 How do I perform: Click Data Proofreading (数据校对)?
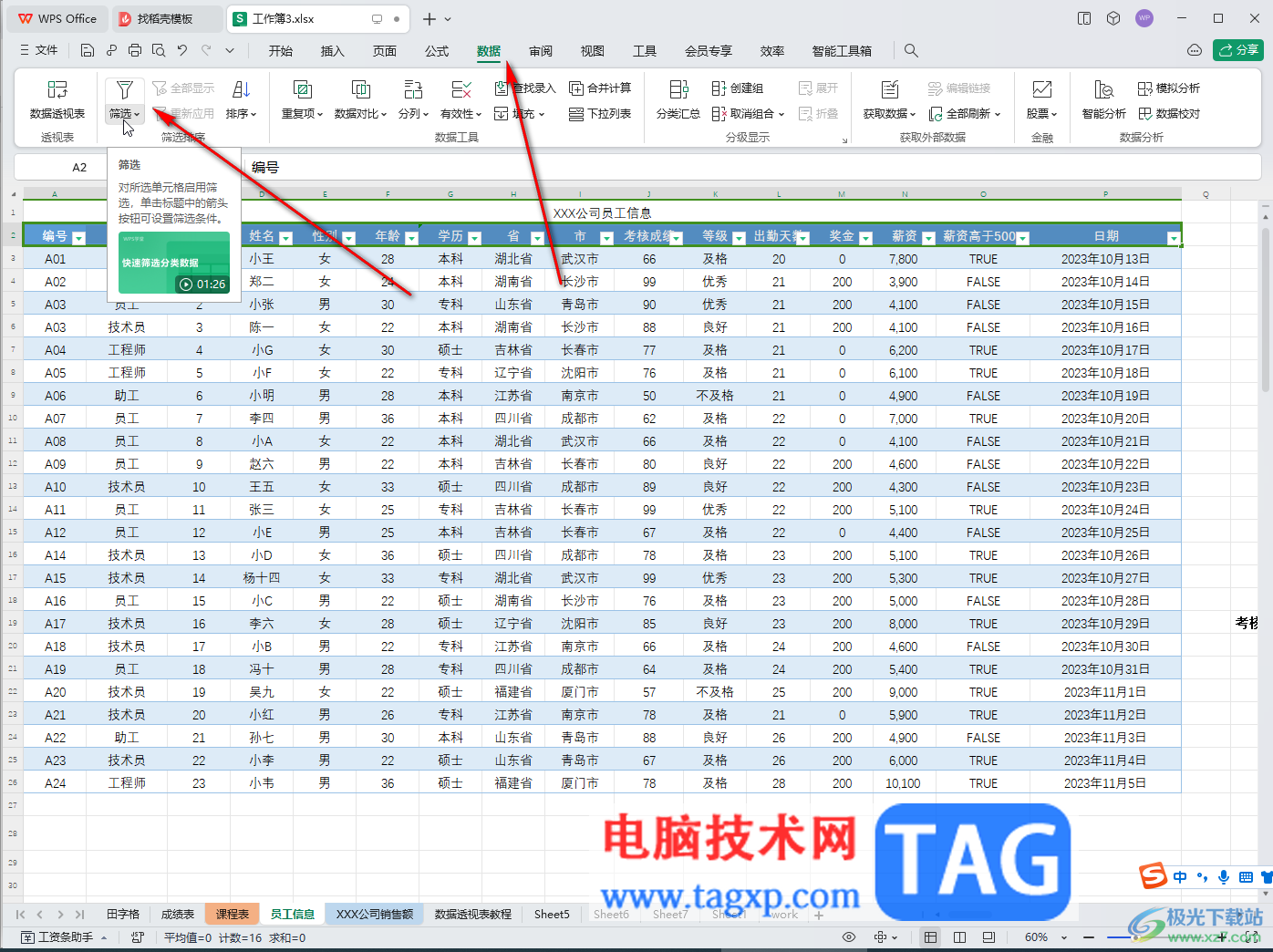(1168, 114)
